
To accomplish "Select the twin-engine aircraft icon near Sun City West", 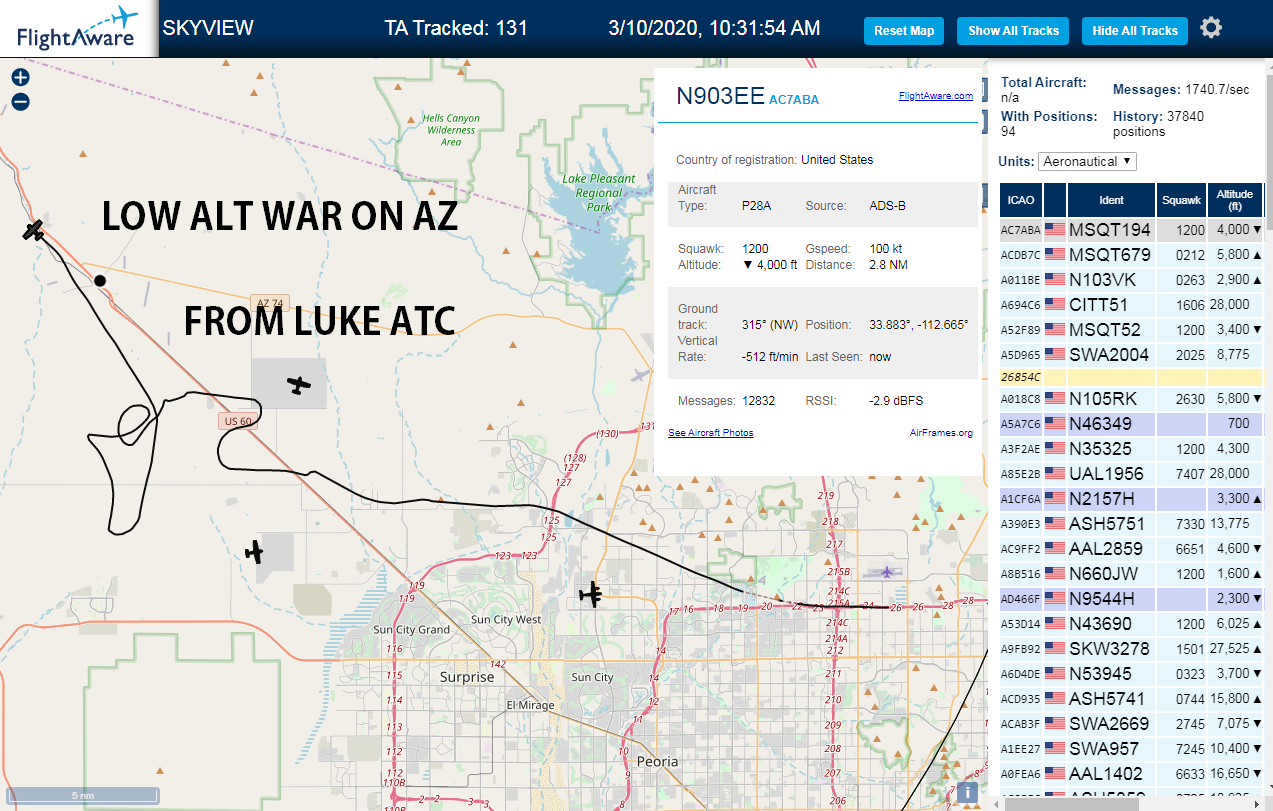I will click(591, 594).
